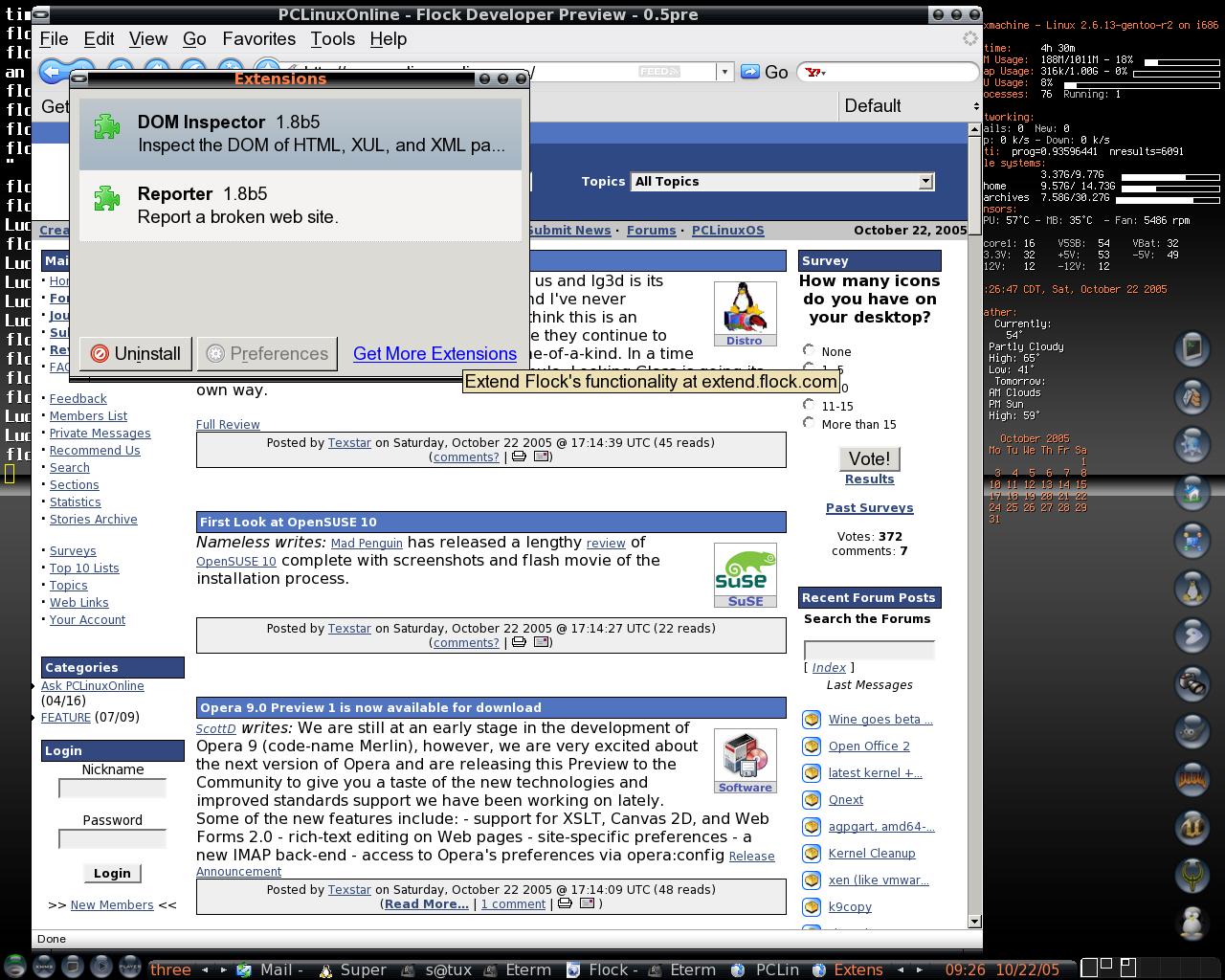Viewport: 1225px width, 980px height.
Task: Open the Default style dropdown
Action: (x=910, y=106)
